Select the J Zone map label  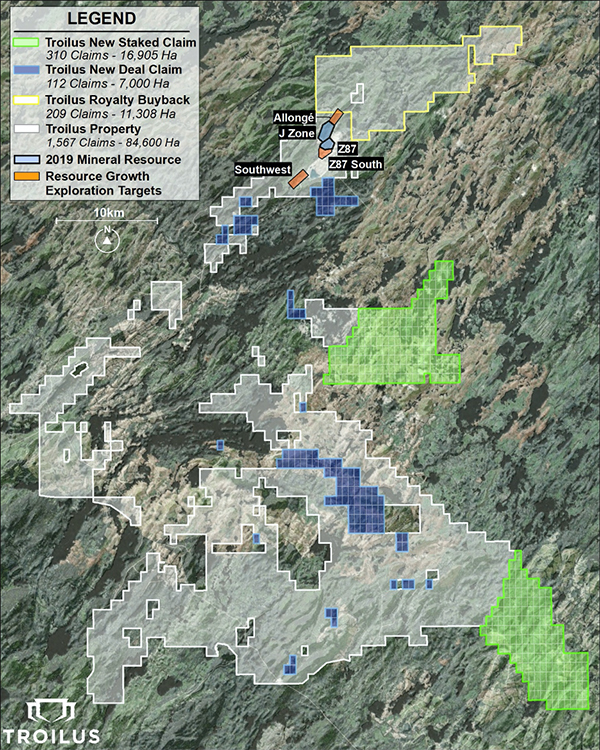[297, 132]
